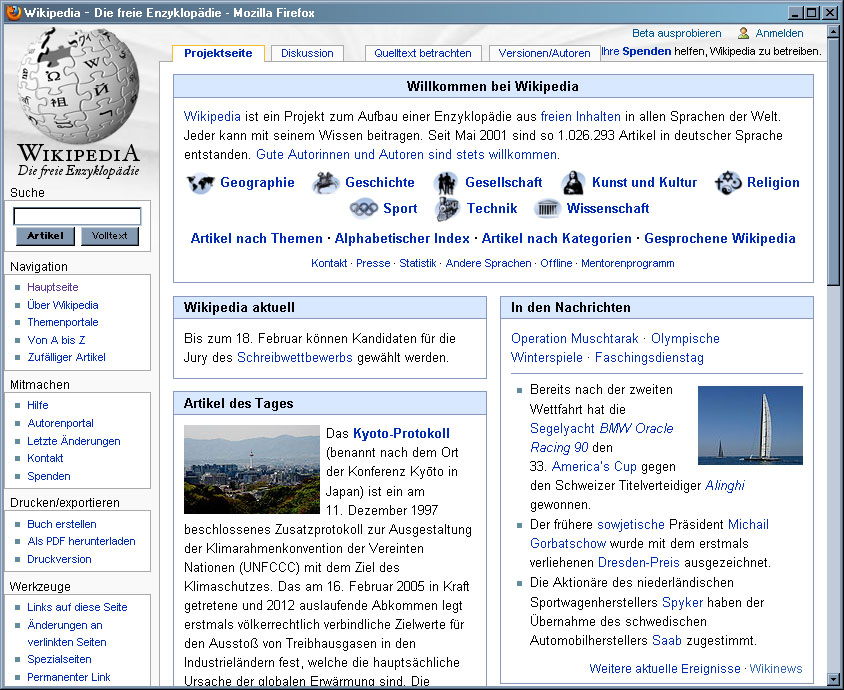Click the Anmelden login link

[779, 33]
